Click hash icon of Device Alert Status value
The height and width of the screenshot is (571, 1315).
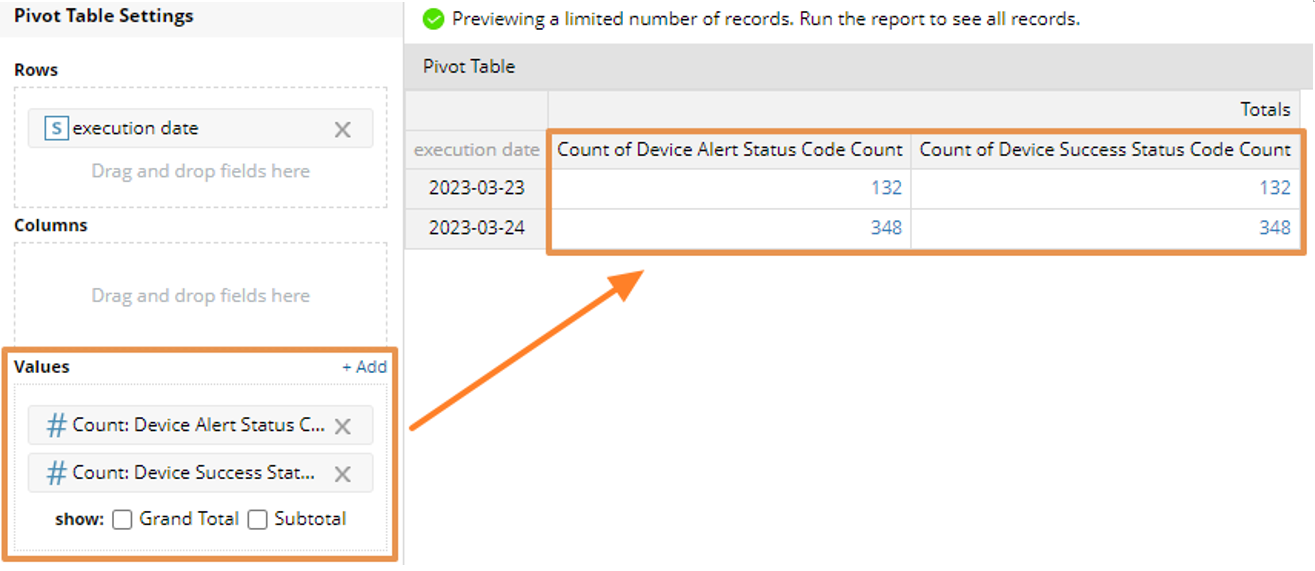57,425
